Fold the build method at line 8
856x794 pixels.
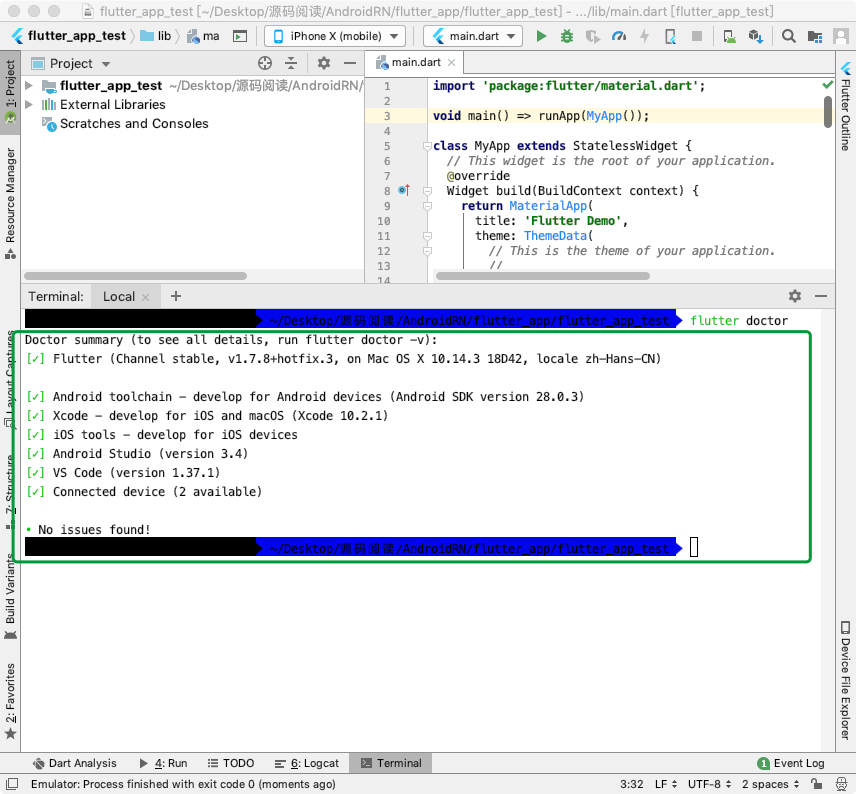pyautogui.click(x=427, y=191)
